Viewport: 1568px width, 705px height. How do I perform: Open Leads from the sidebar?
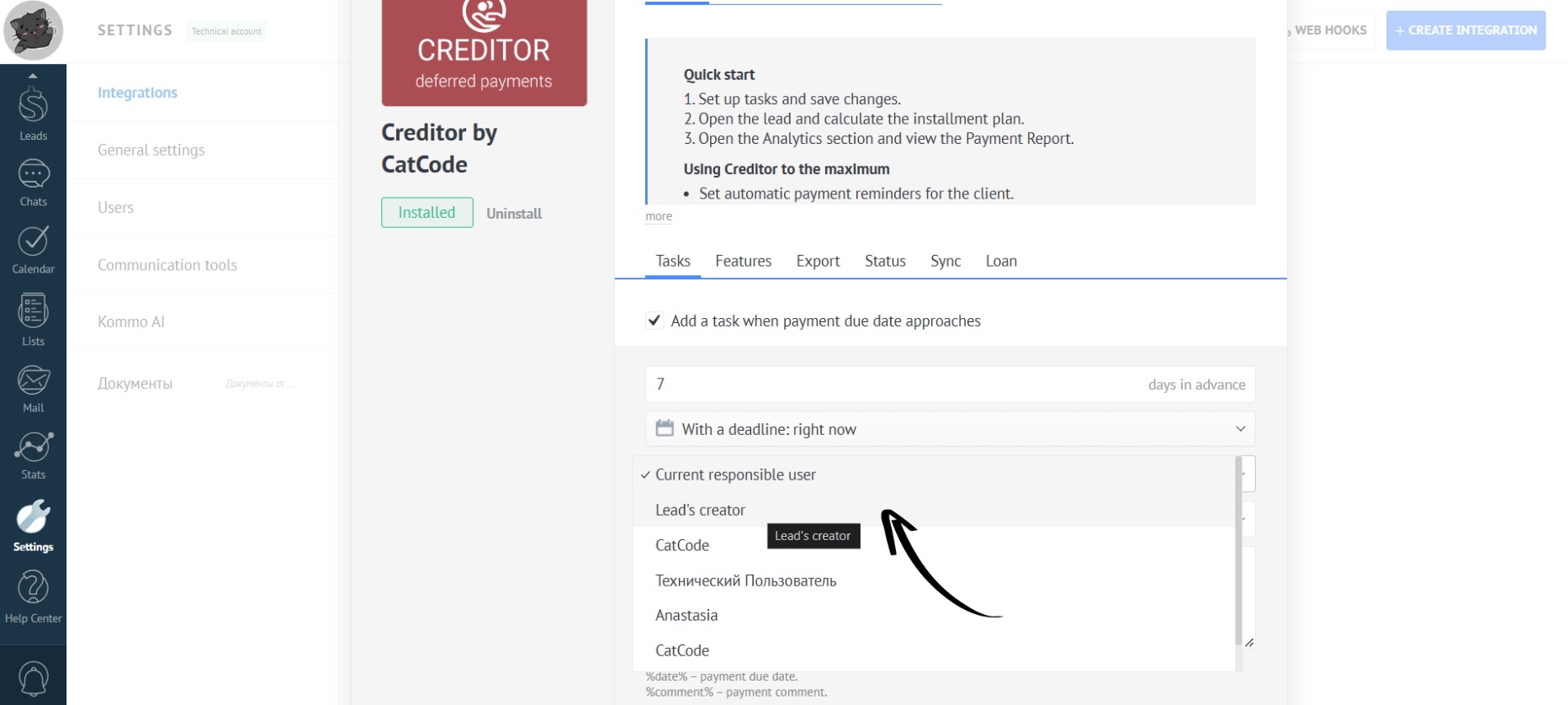33,113
